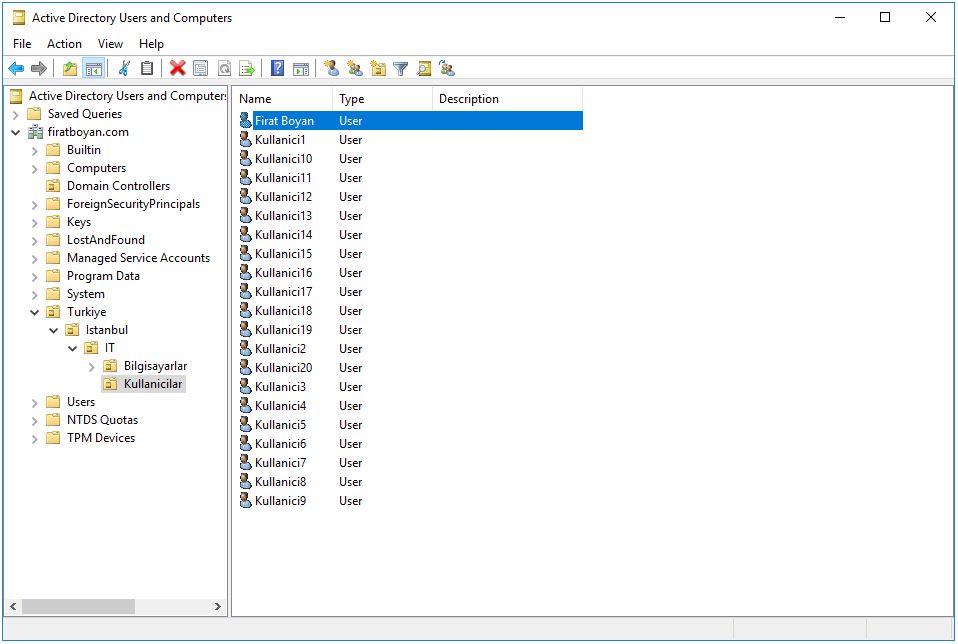This screenshot has width=958, height=644.
Task: Collapse the IT OU
Action: click(x=73, y=348)
